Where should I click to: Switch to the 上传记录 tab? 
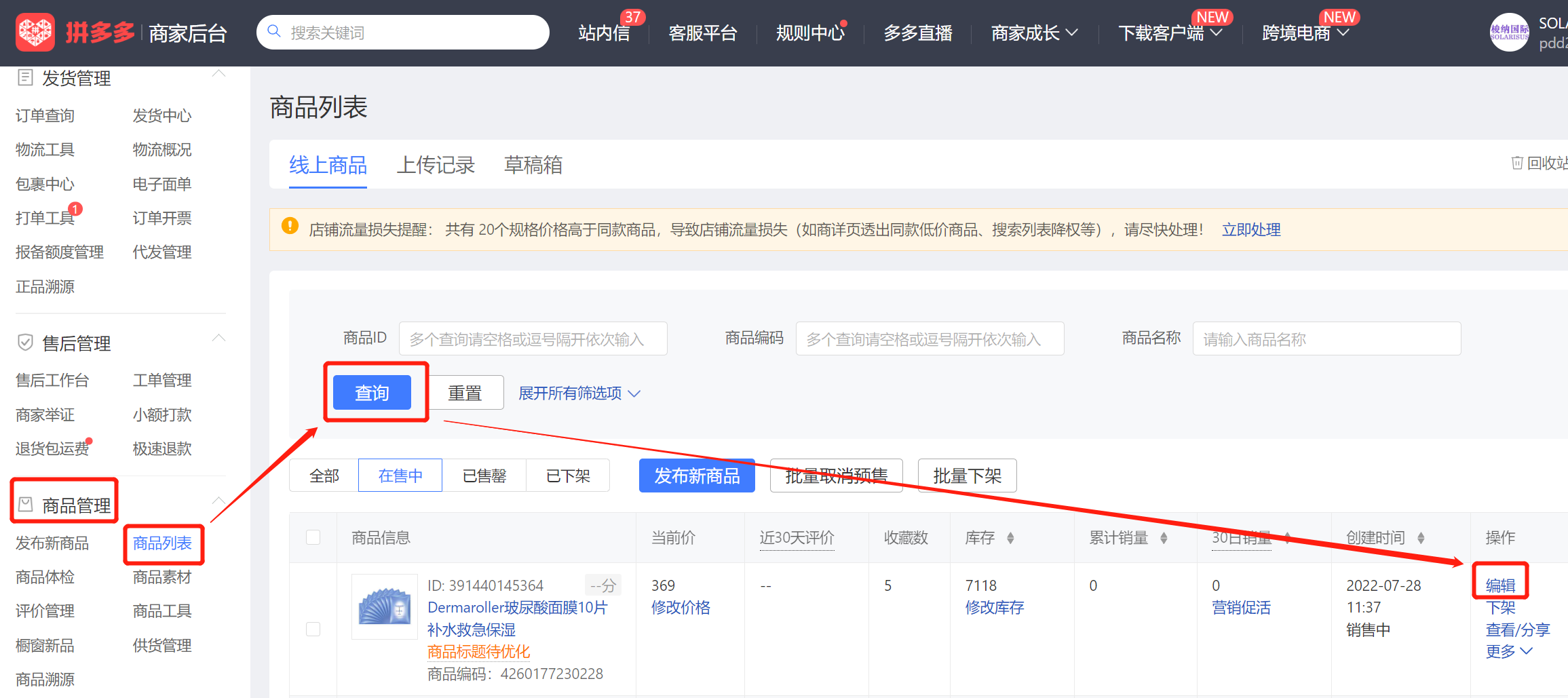[x=436, y=165]
